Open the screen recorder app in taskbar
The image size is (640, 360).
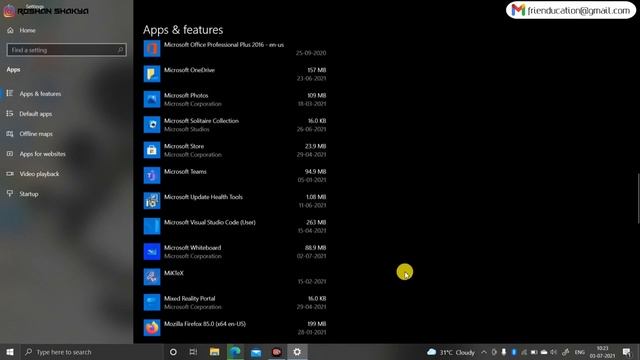pyautogui.click(x=276, y=352)
